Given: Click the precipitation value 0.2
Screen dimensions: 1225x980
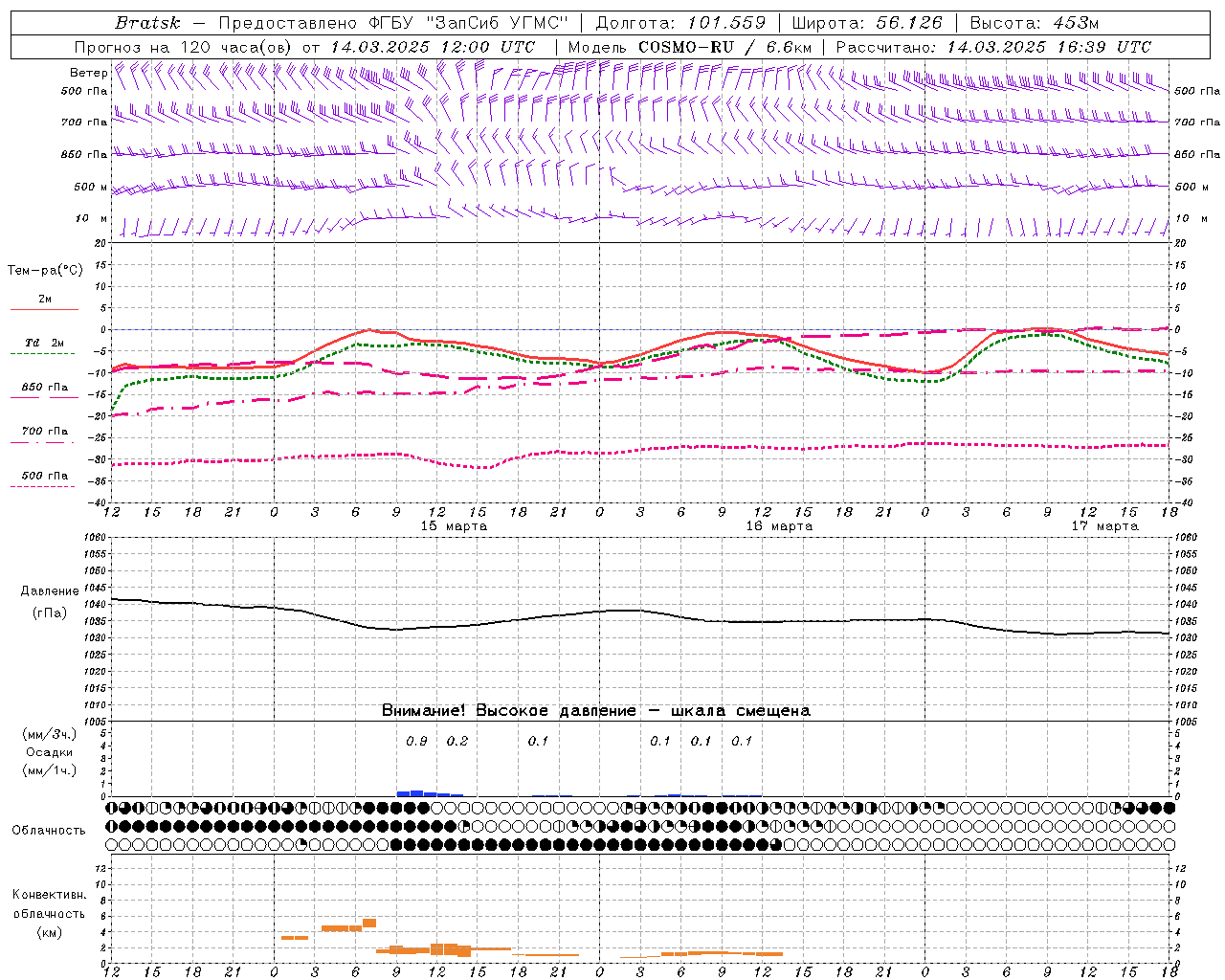Looking at the screenshot, I should pyautogui.click(x=457, y=741).
